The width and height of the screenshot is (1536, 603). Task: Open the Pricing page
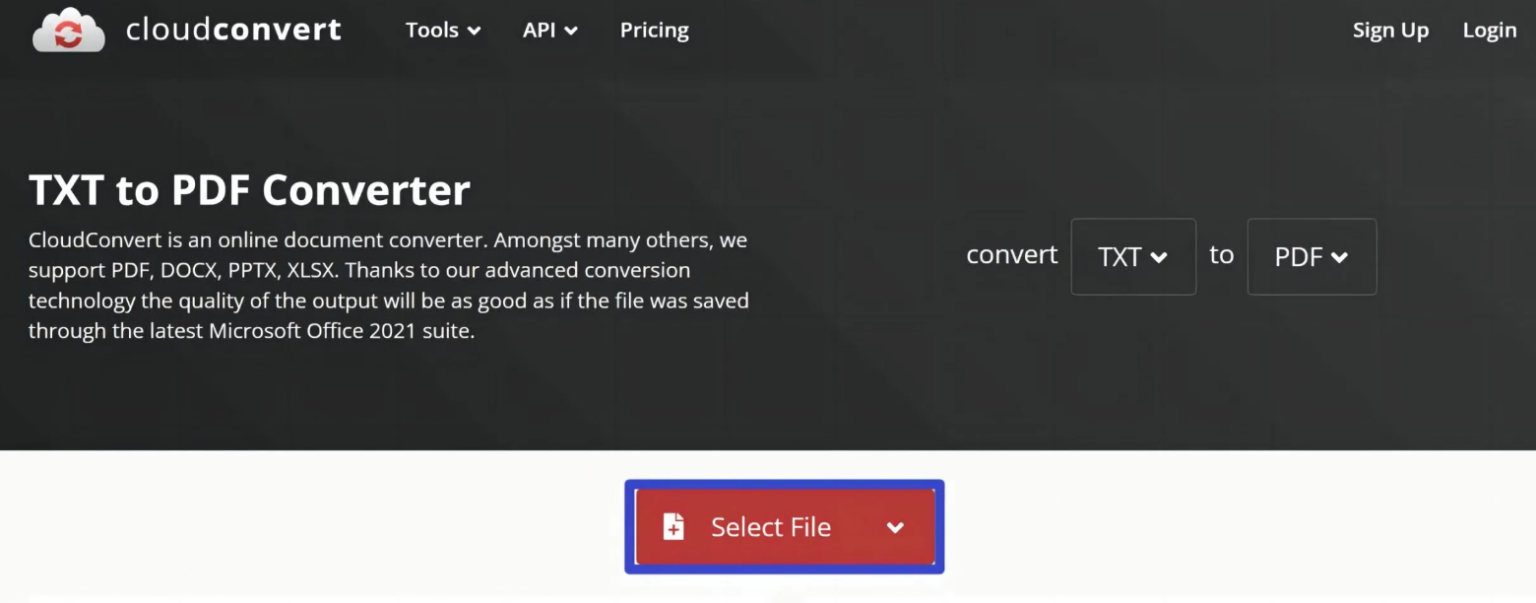click(654, 30)
